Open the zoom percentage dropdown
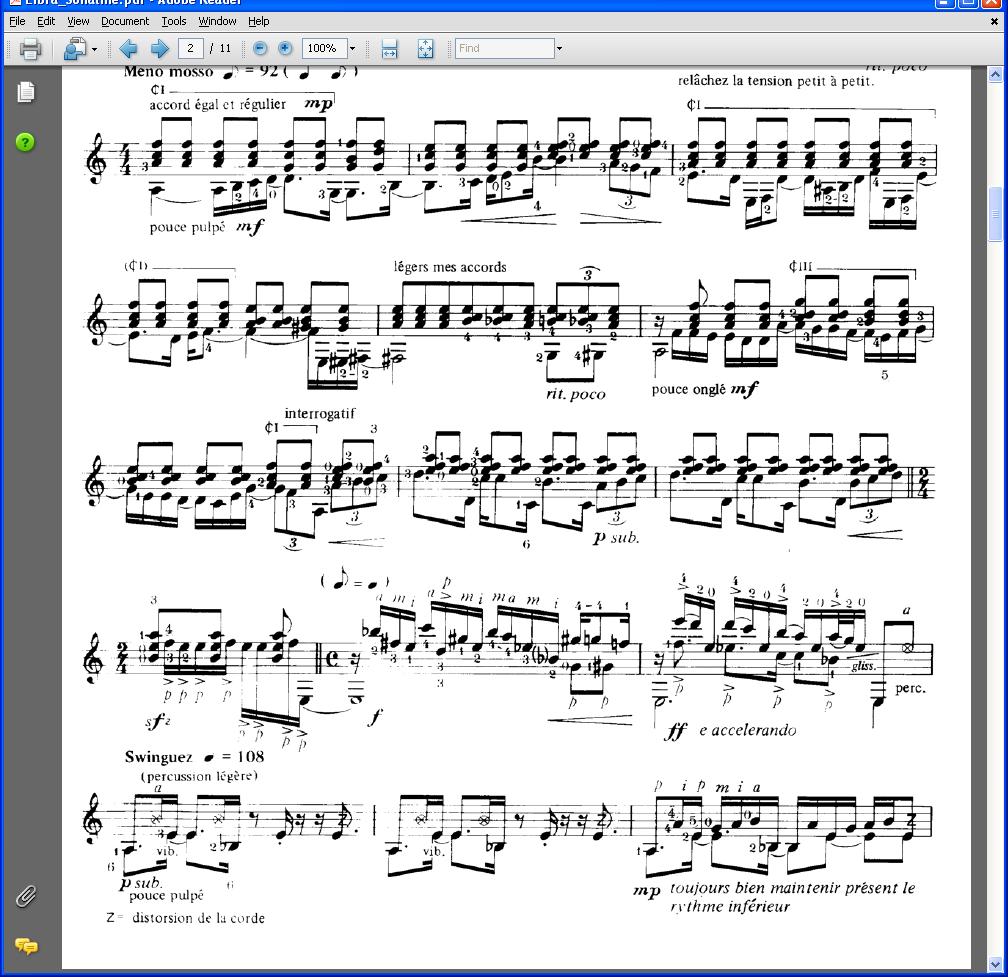 [x=352, y=48]
